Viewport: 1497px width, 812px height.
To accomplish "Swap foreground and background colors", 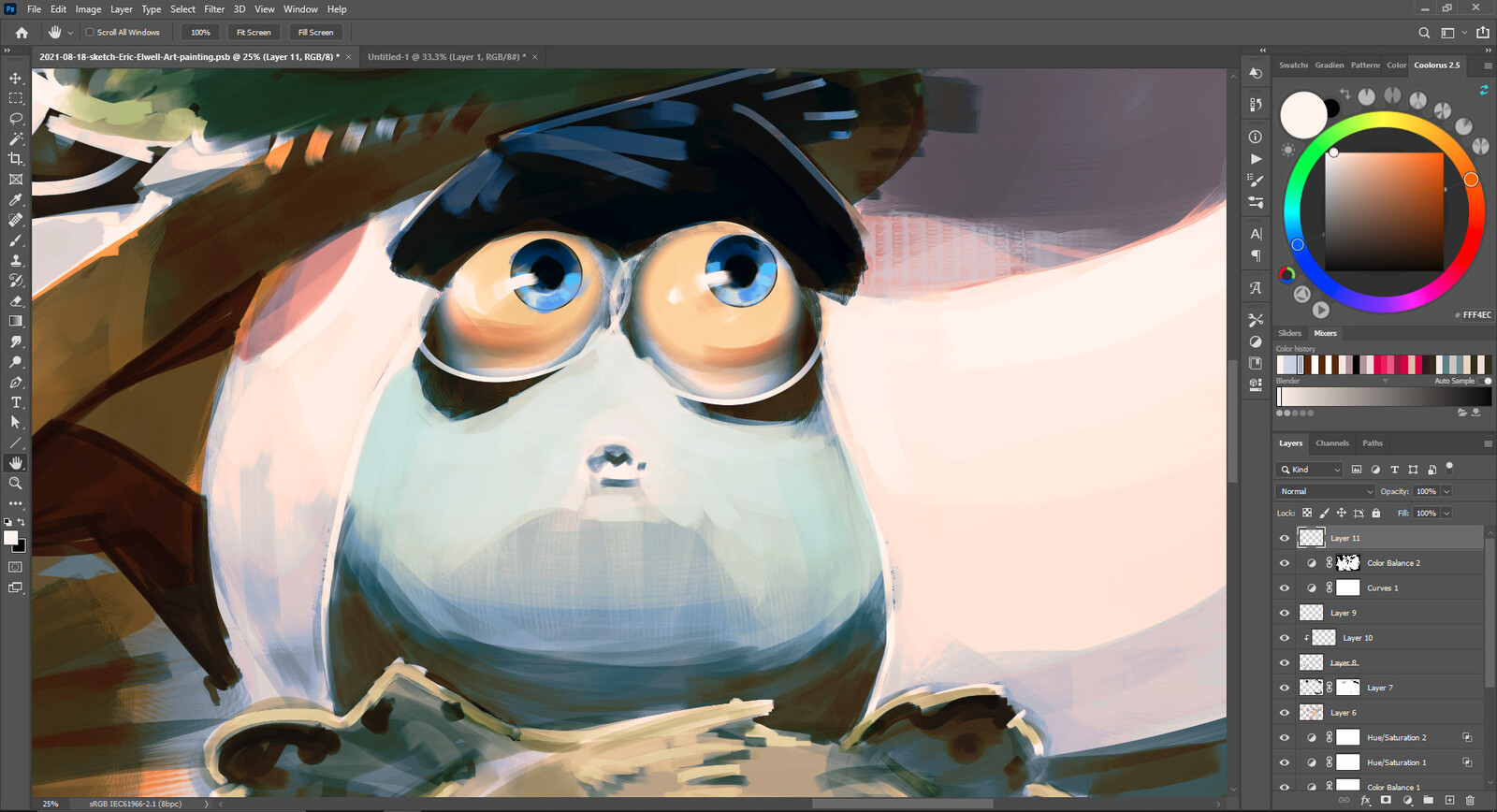I will 21,522.
